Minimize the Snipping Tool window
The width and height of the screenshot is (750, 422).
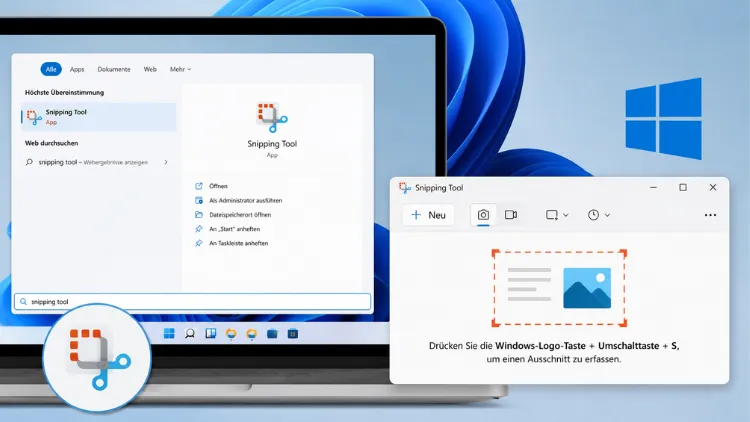(653, 188)
